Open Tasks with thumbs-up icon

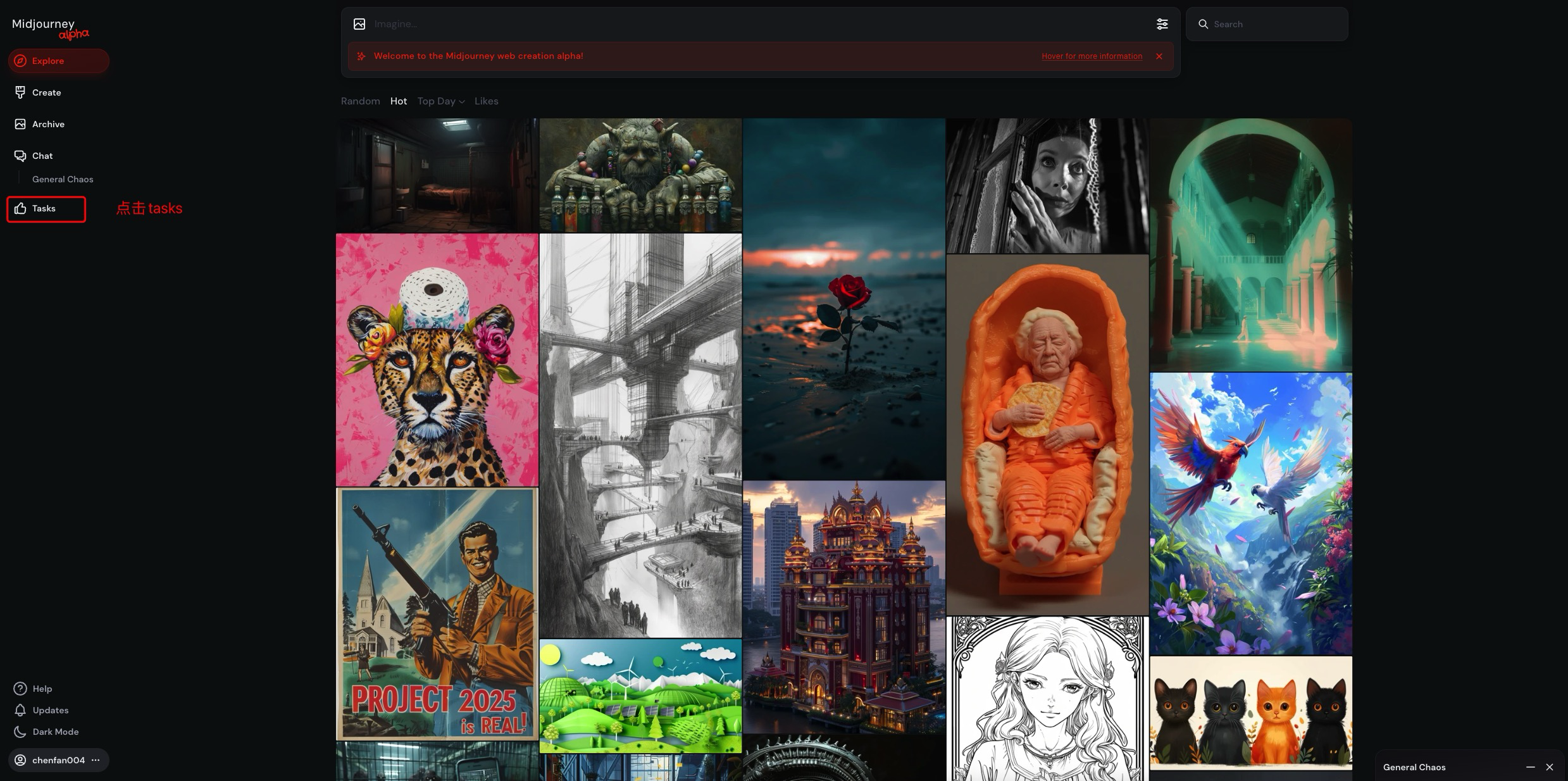coord(20,208)
